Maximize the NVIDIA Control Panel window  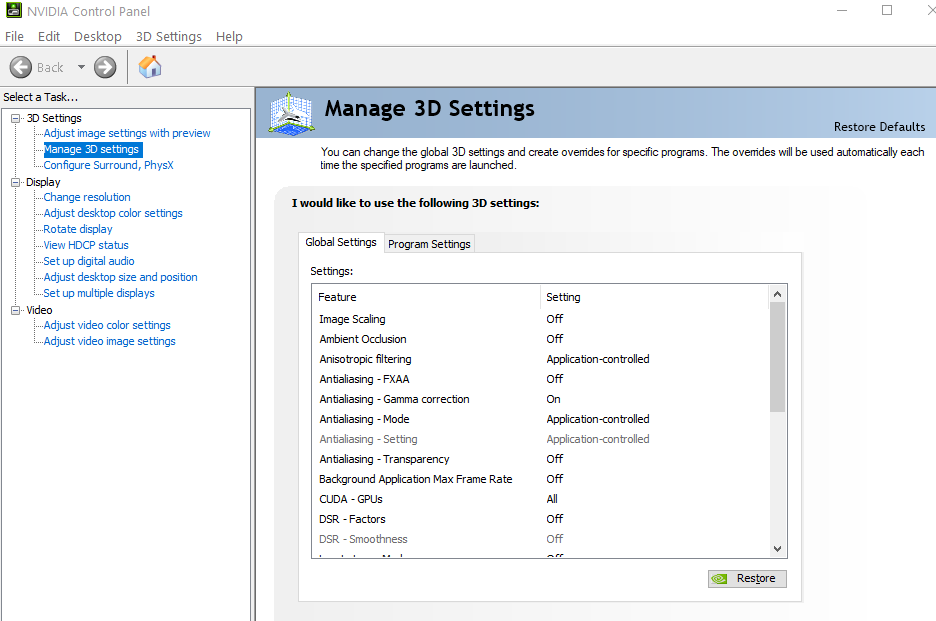coord(887,11)
